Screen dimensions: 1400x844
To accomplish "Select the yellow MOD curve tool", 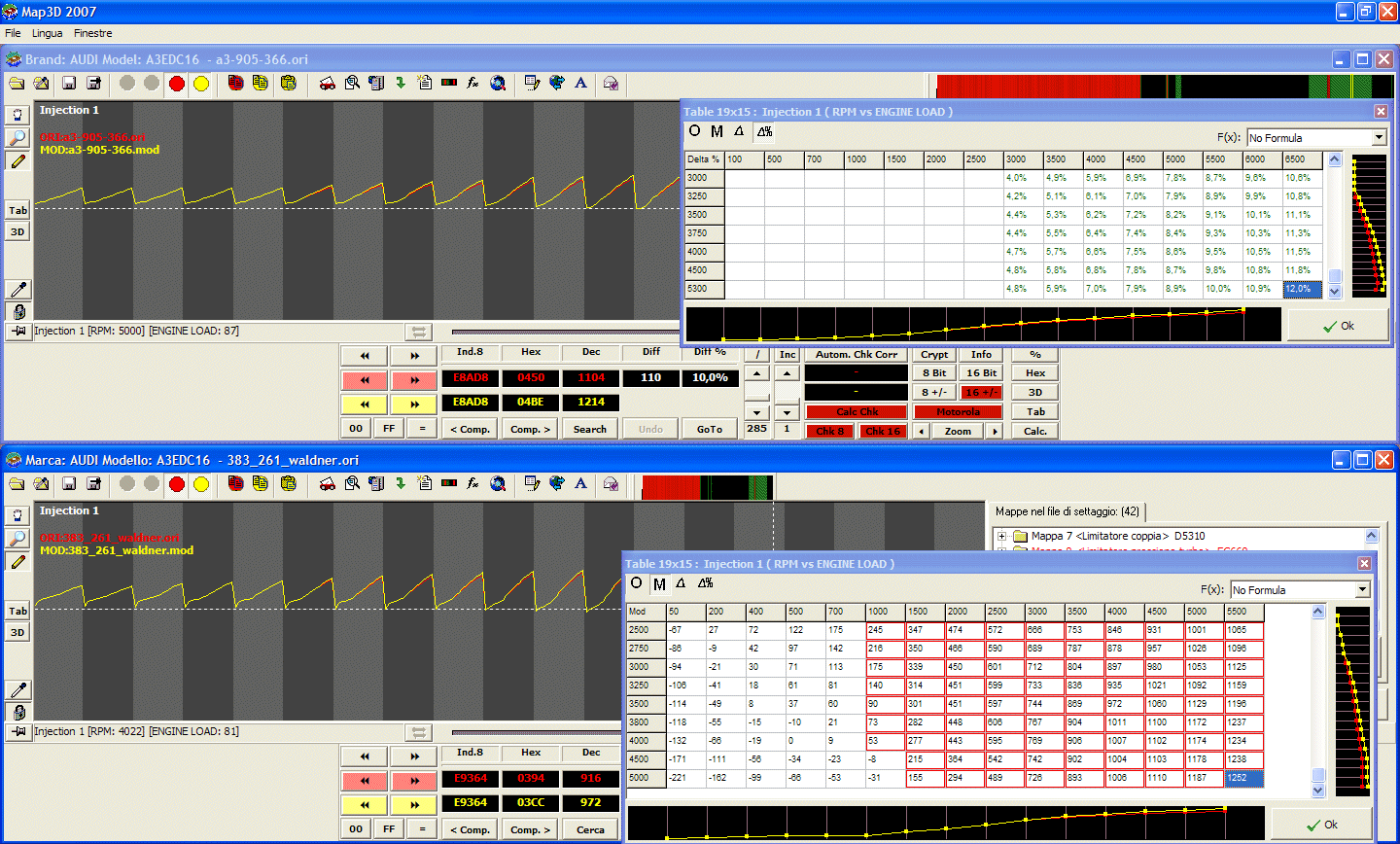I will click(x=201, y=84).
